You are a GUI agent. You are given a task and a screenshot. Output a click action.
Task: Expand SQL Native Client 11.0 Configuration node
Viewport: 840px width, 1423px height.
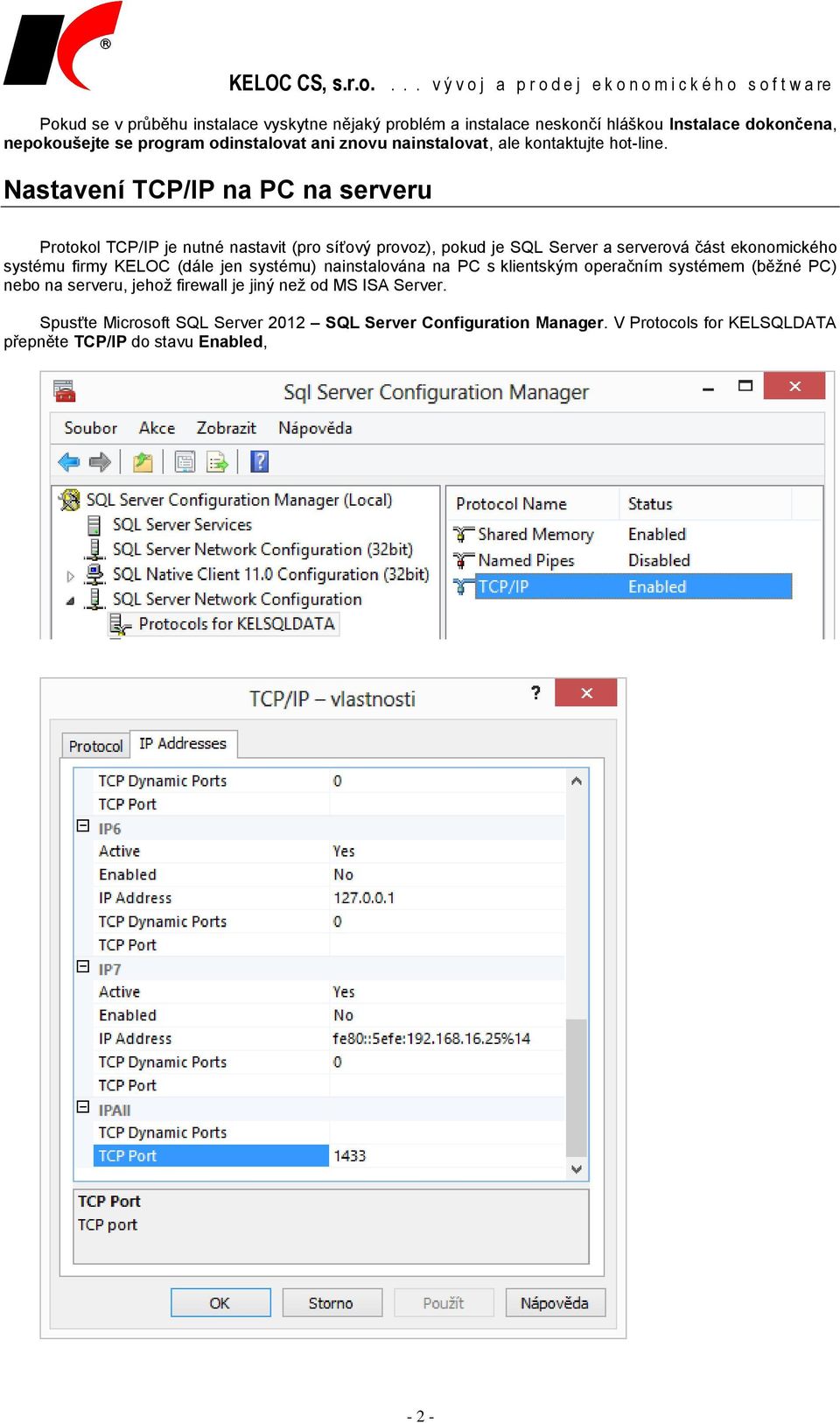click(x=71, y=576)
